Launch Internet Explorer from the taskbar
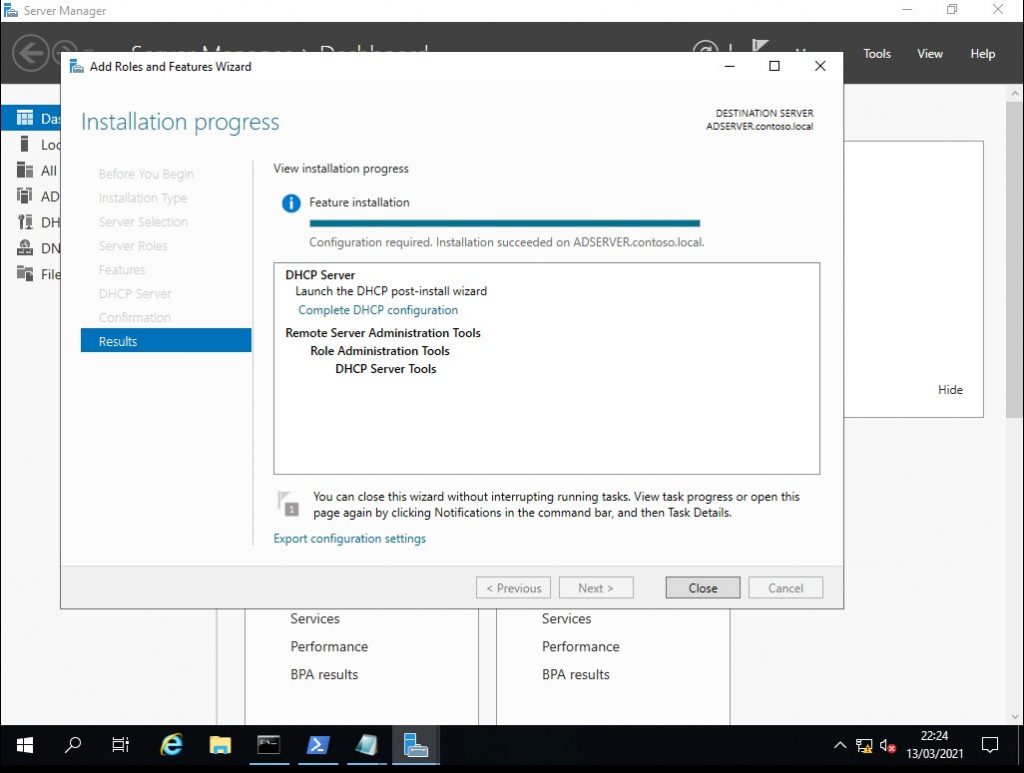The height and width of the screenshot is (773, 1024). [x=172, y=745]
